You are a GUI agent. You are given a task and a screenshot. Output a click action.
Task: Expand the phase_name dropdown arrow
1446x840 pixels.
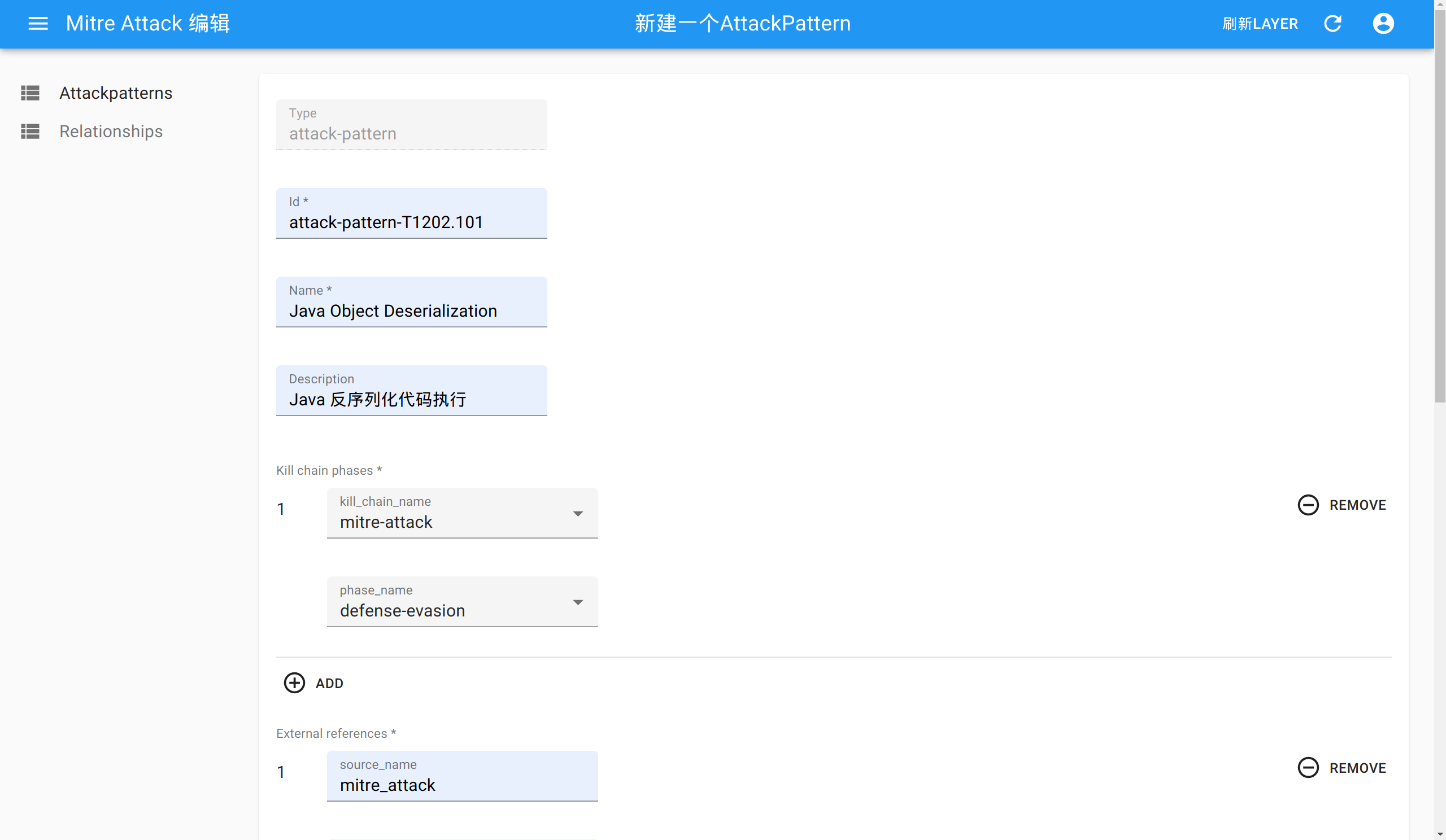578,603
